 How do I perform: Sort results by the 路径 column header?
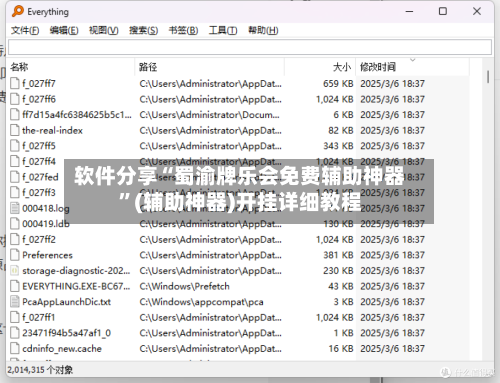coord(210,67)
